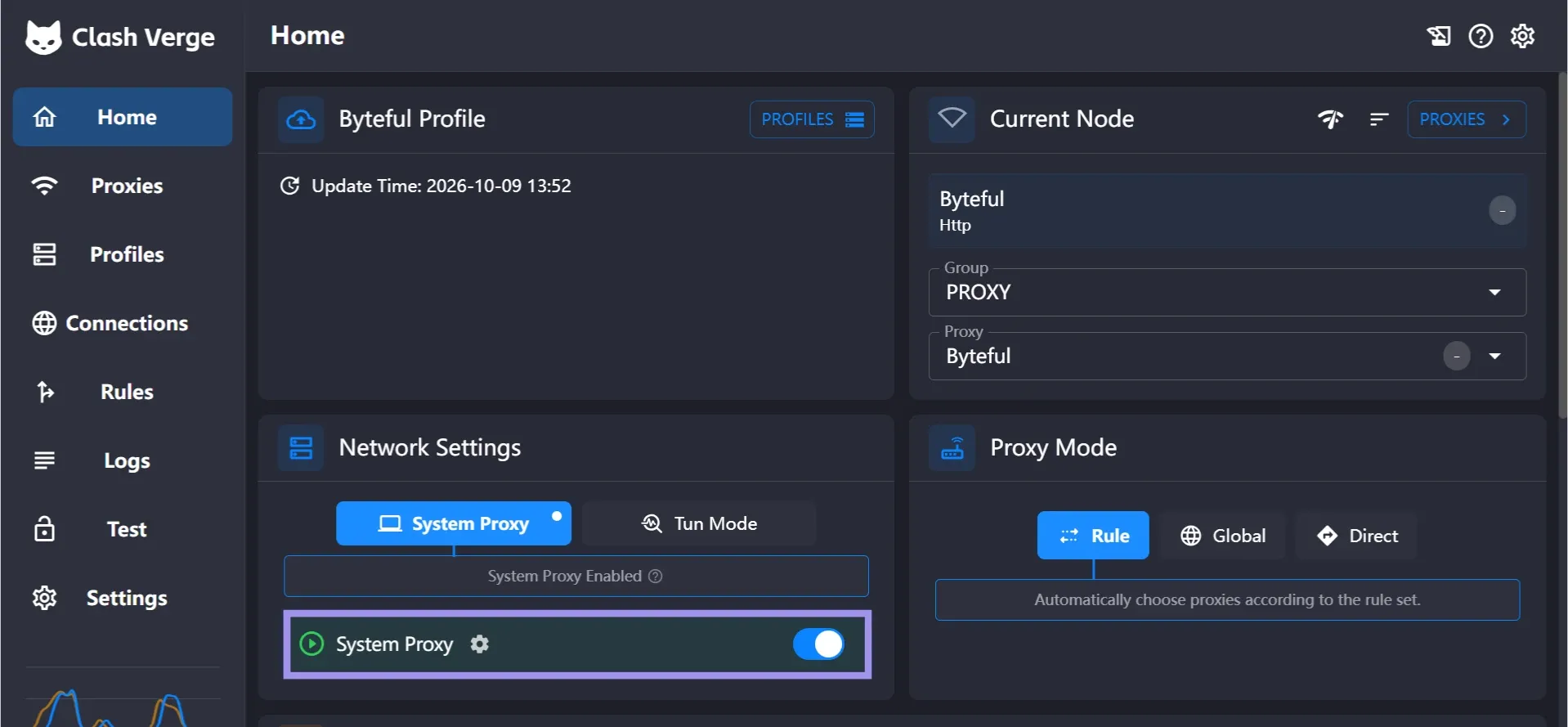Expand the Proxy Byteful dropdown
The image size is (1568, 727).
(x=1227, y=356)
